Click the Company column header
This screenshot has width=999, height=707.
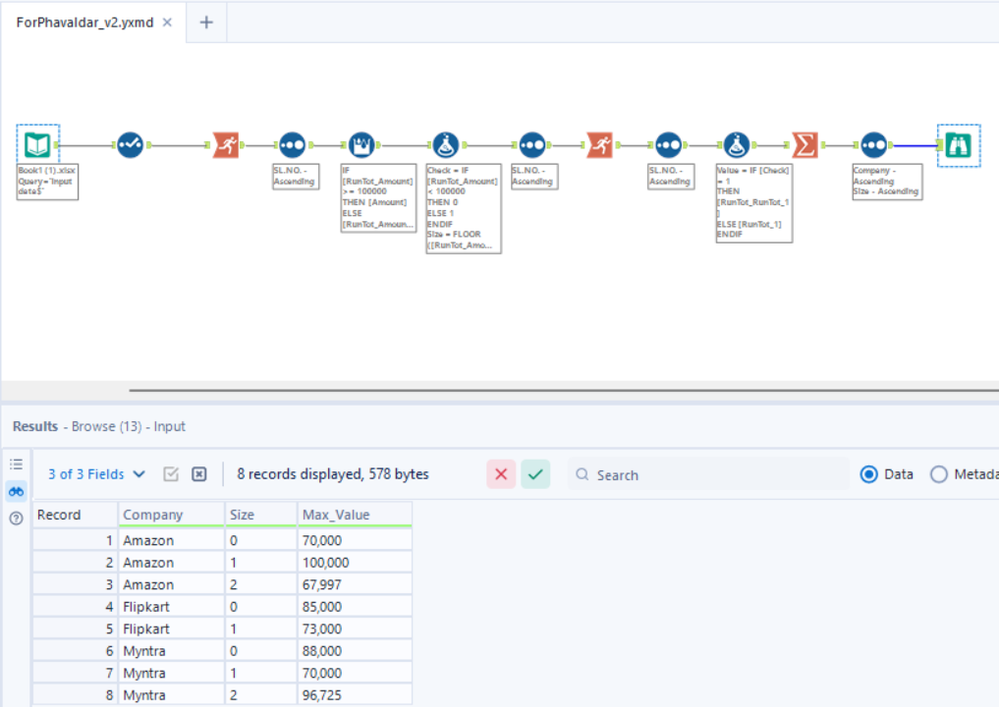pyautogui.click(x=171, y=515)
